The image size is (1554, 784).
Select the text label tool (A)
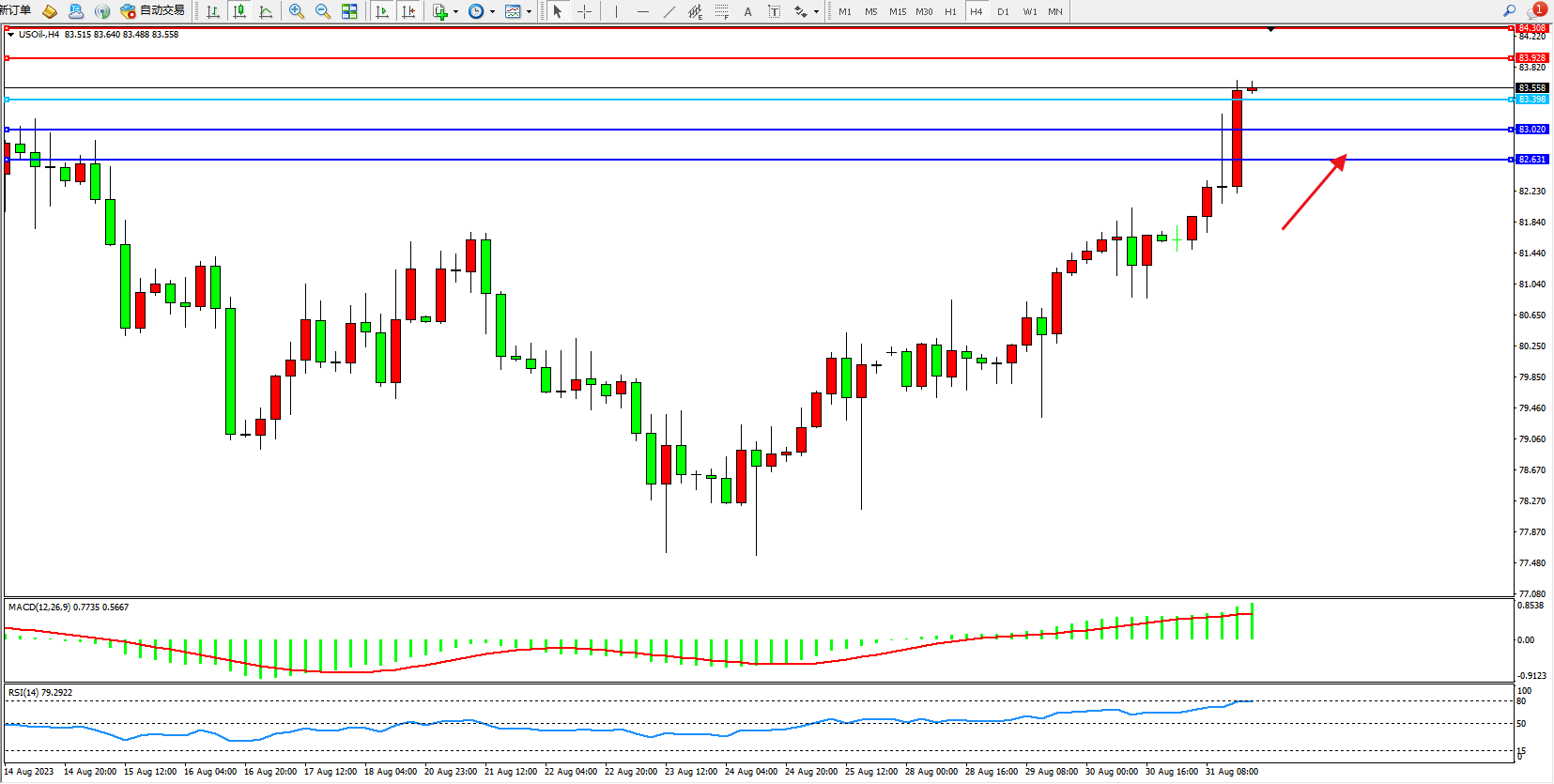click(747, 11)
